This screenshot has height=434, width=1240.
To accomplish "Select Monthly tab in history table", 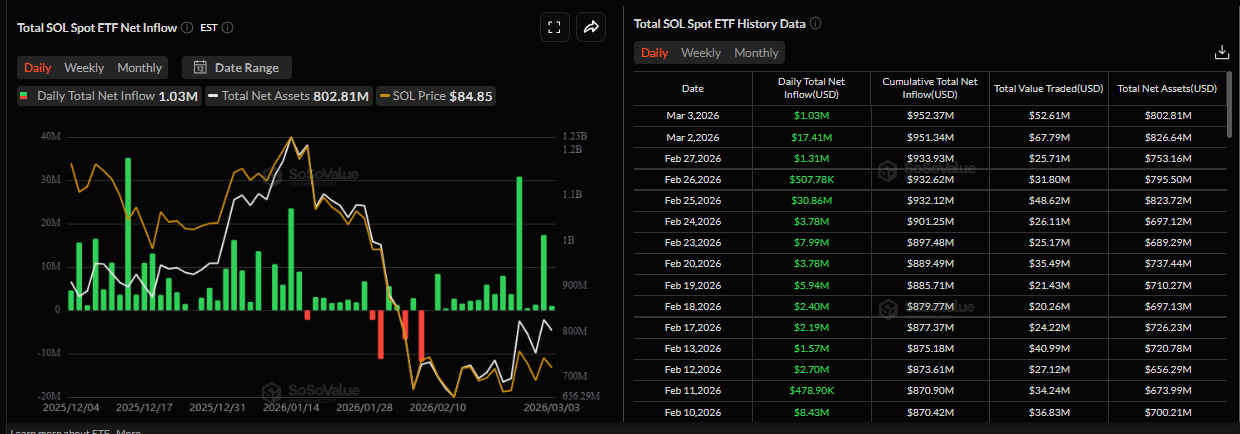I will point(756,52).
